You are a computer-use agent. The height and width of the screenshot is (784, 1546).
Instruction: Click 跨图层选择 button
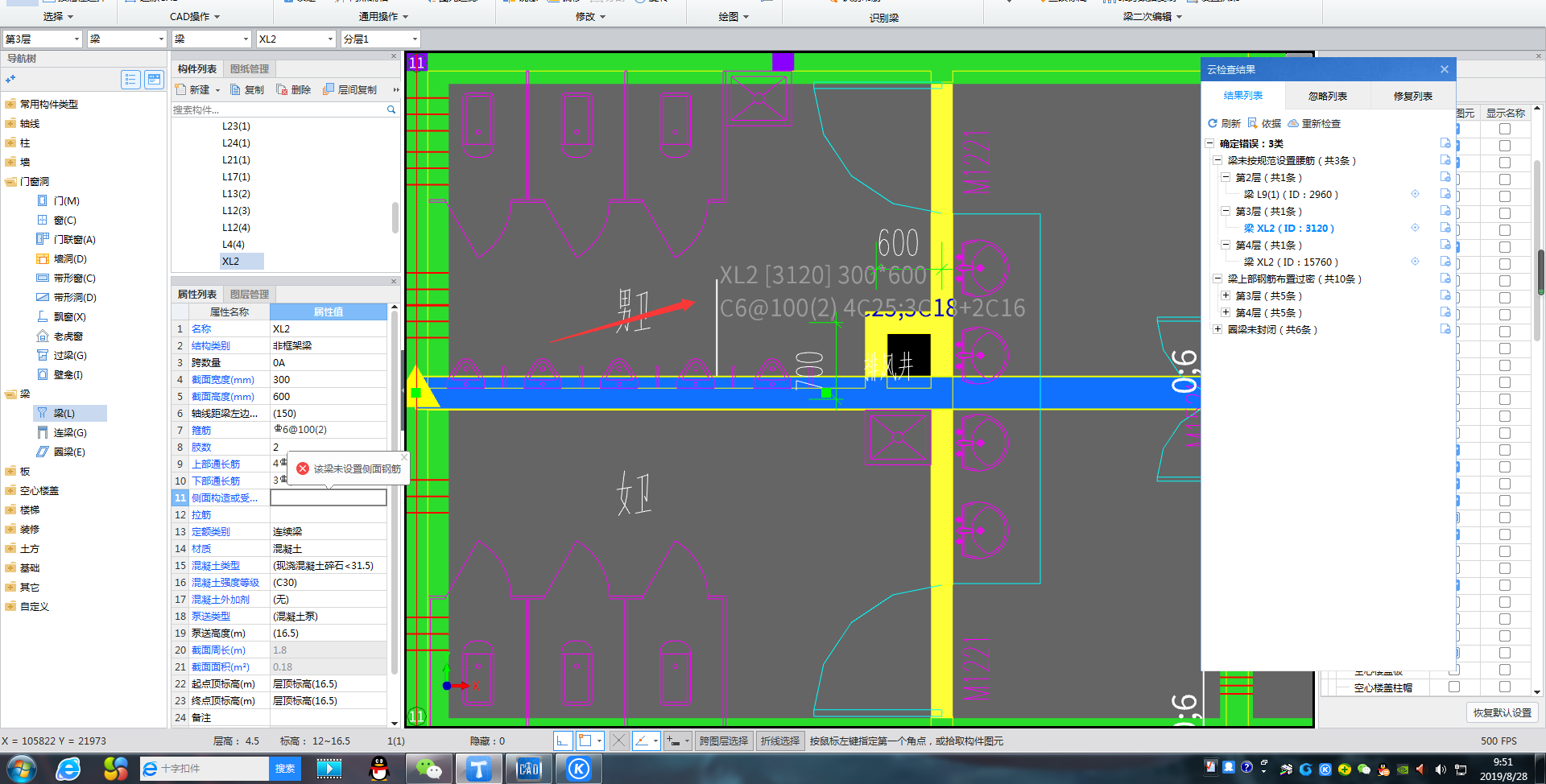point(724,741)
